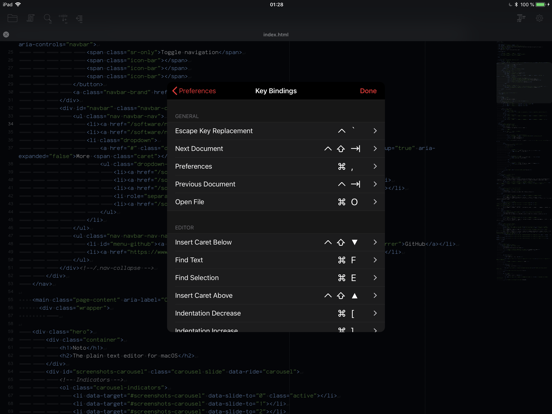Select the Indentation Increase row

click(x=276, y=327)
